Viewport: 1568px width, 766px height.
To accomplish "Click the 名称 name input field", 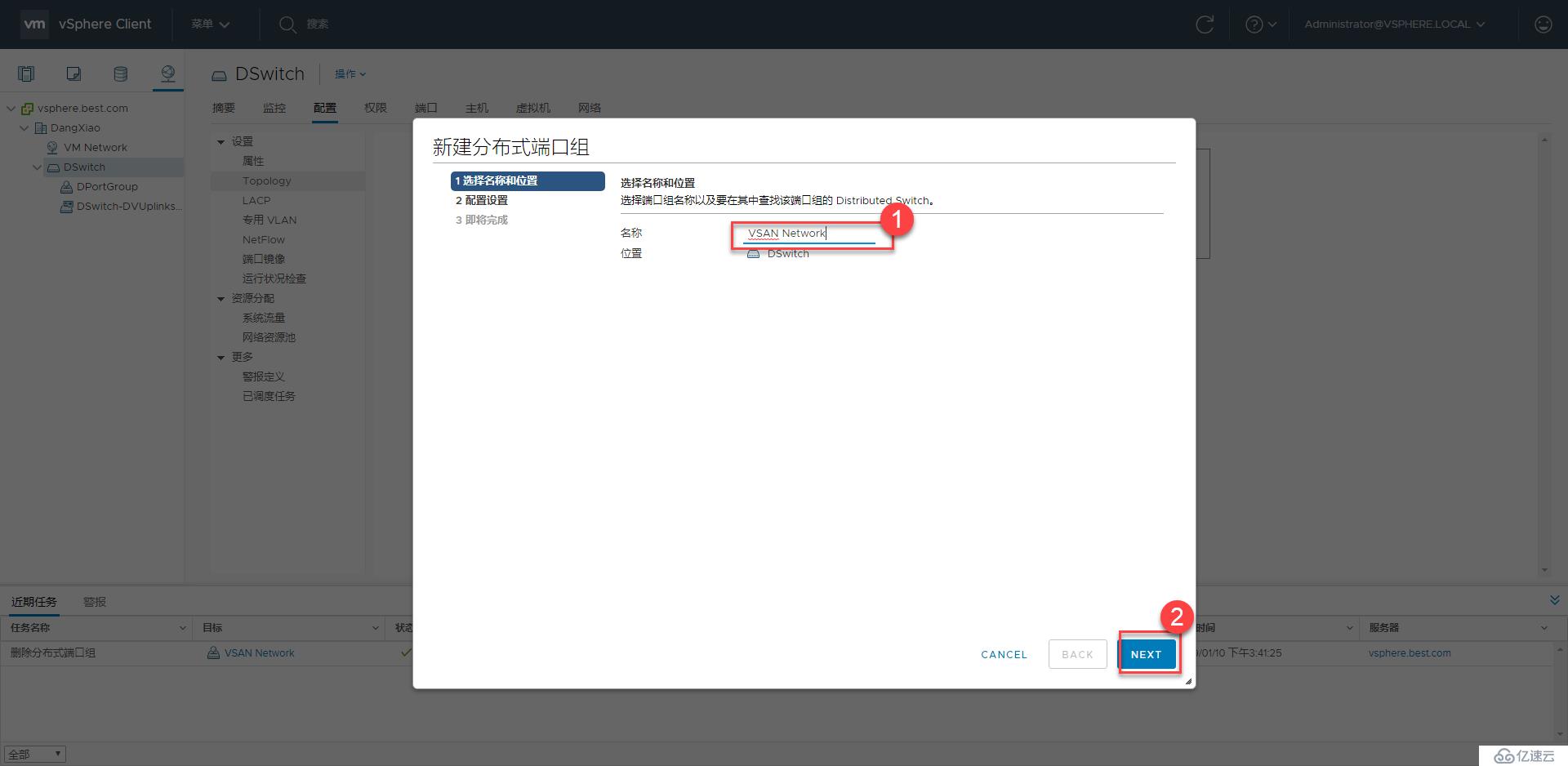I will 809,234.
